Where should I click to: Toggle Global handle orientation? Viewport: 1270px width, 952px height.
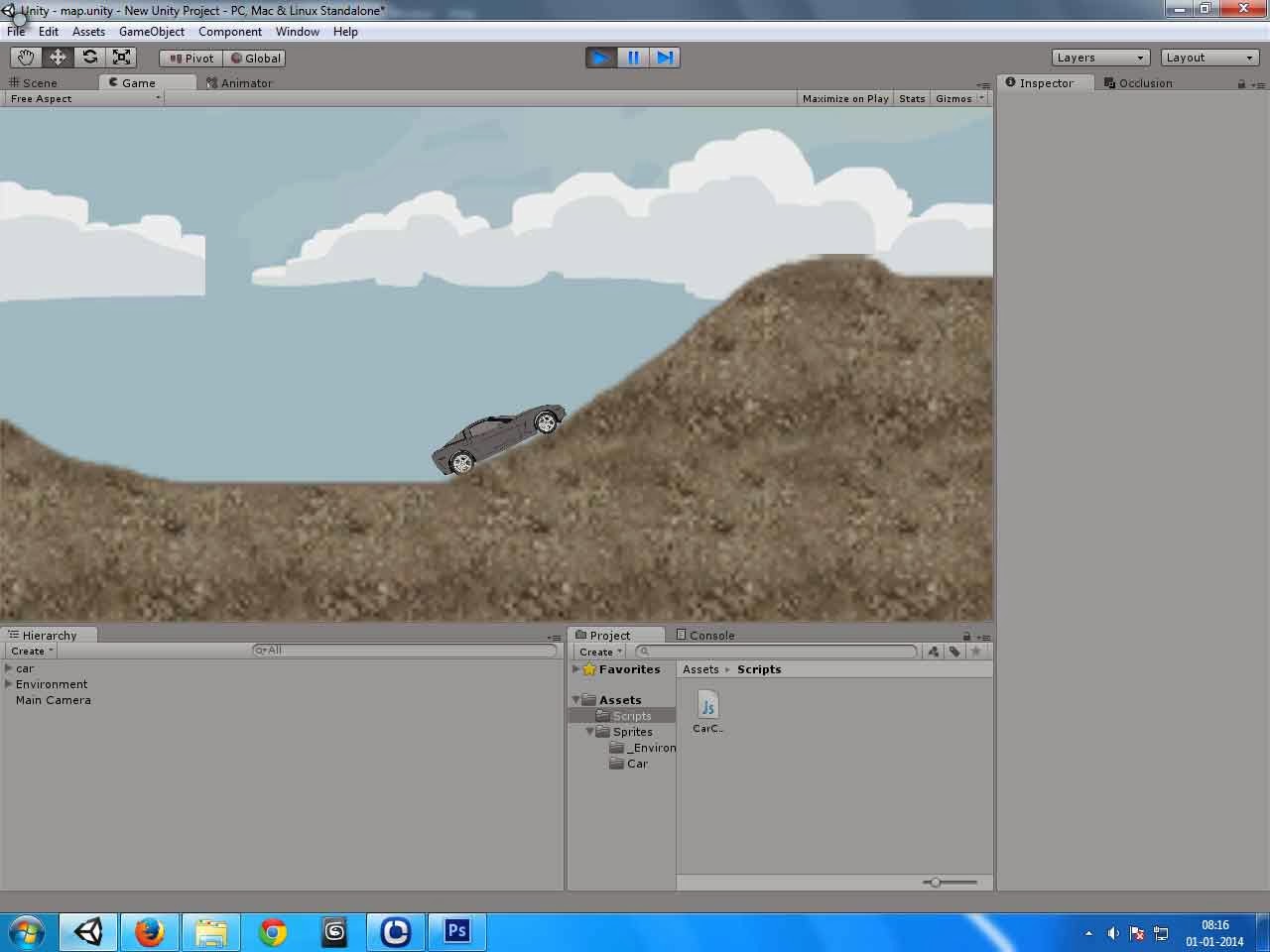255,58
